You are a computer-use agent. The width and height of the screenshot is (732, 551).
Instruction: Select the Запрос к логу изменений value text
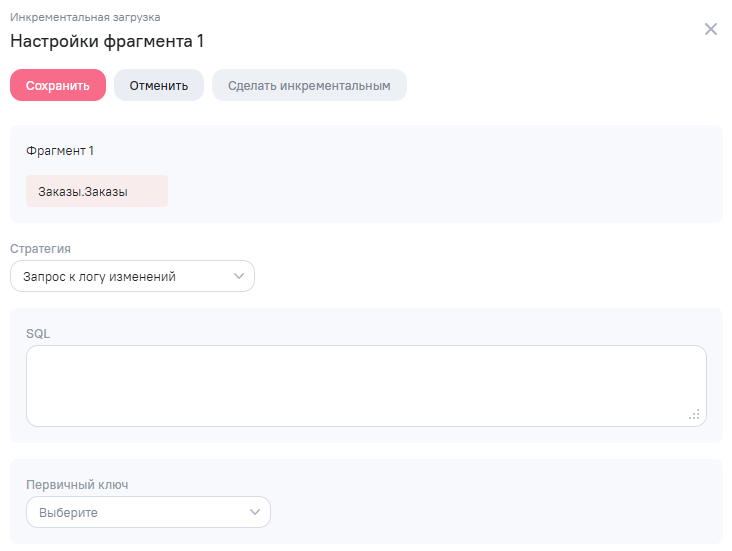pyautogui.click(x=99, y=276)
